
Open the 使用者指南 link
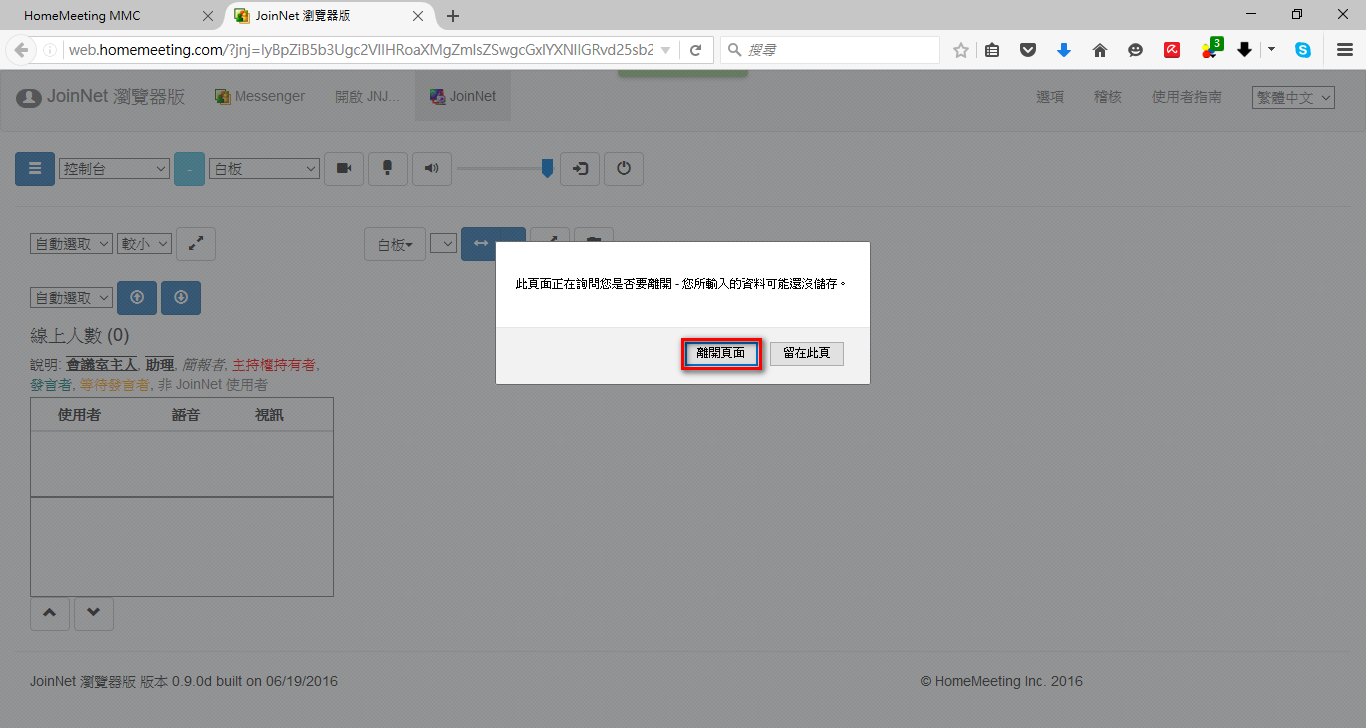tap(1187, 97)
